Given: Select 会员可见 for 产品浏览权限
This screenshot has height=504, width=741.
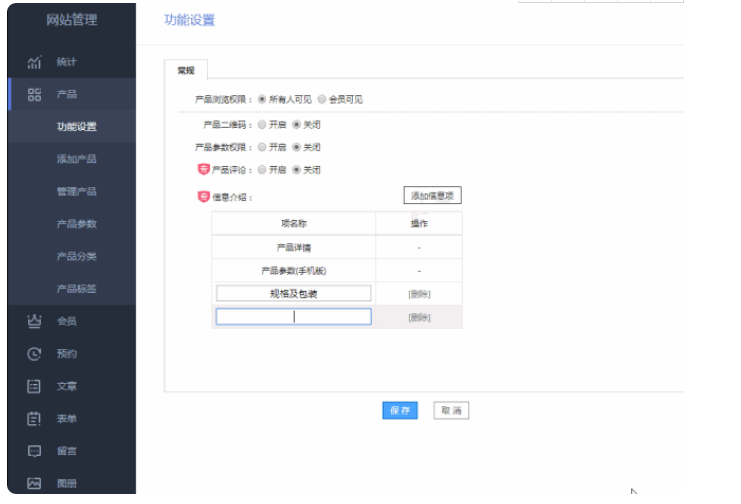Looking at the screenshot, I should pyautogui.click(x=322, y=99).
